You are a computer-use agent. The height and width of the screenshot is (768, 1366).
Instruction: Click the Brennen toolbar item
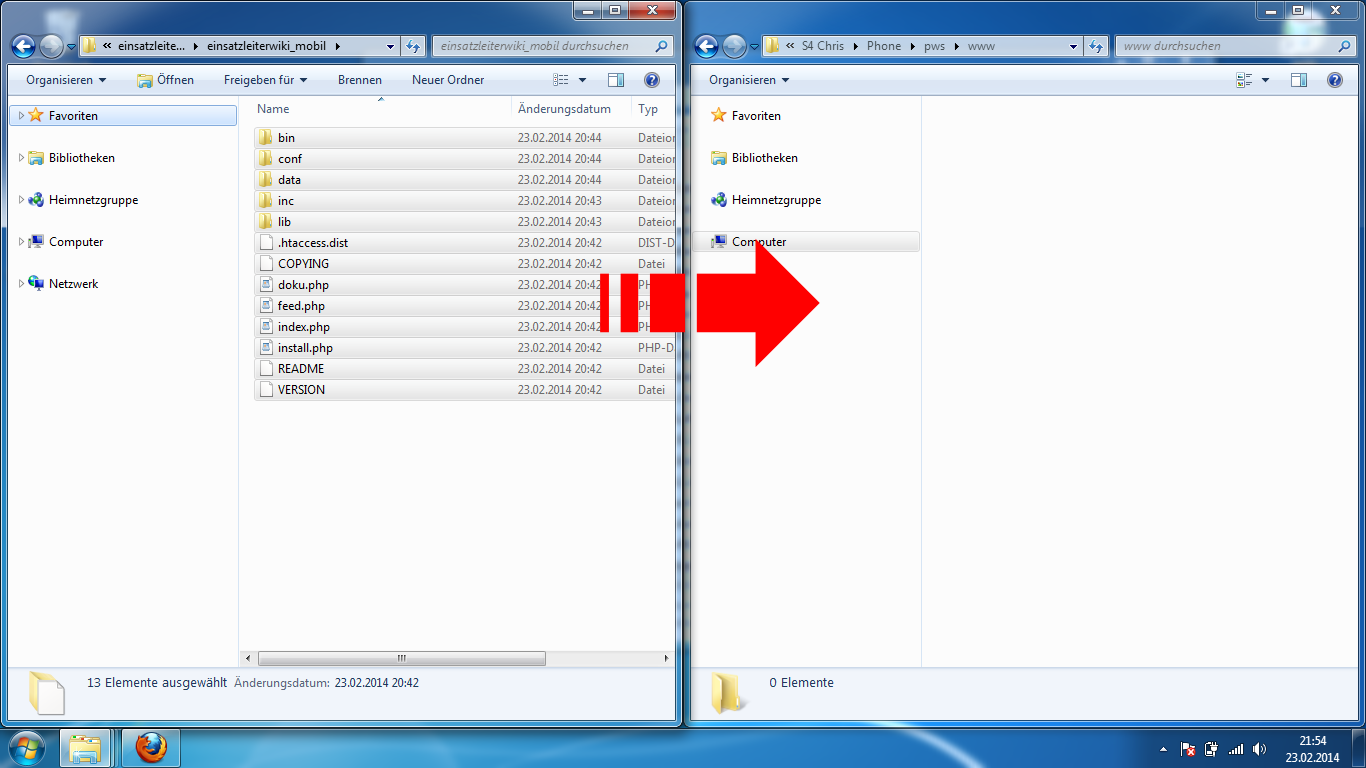pos(359,80)
